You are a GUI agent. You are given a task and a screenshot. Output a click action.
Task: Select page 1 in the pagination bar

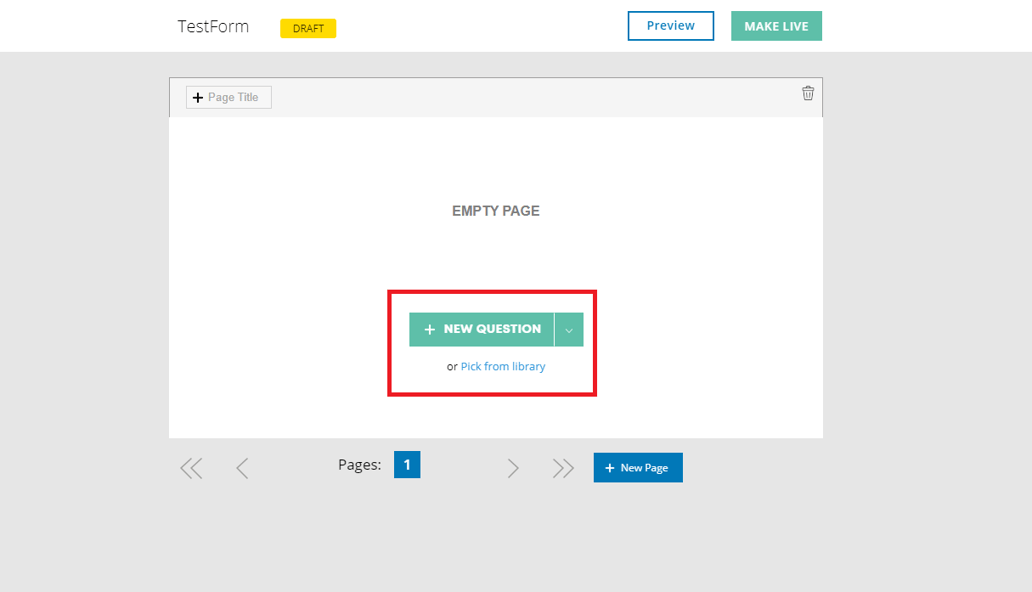click(406, 464)
